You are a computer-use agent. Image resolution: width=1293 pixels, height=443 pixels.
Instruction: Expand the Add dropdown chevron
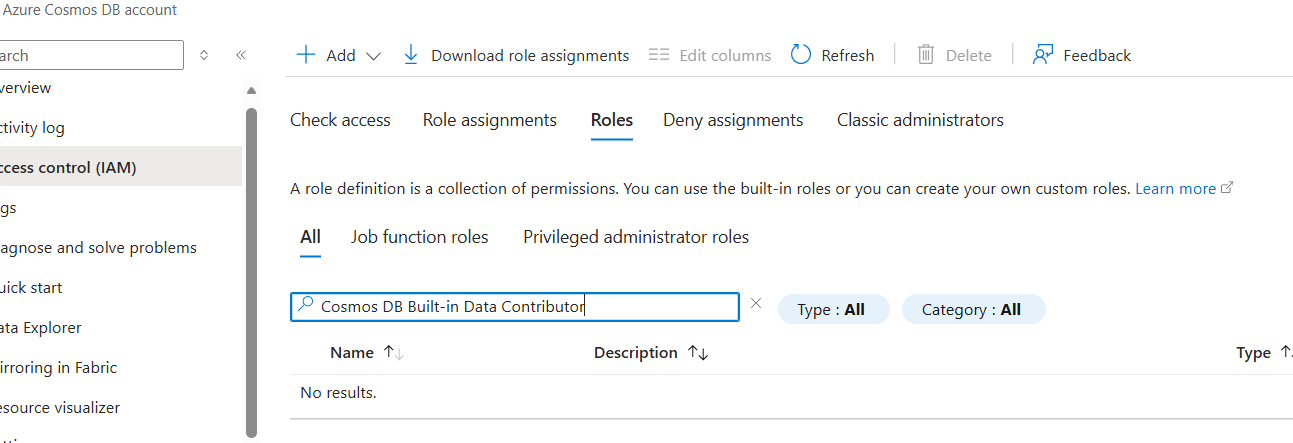click(373, 56)
